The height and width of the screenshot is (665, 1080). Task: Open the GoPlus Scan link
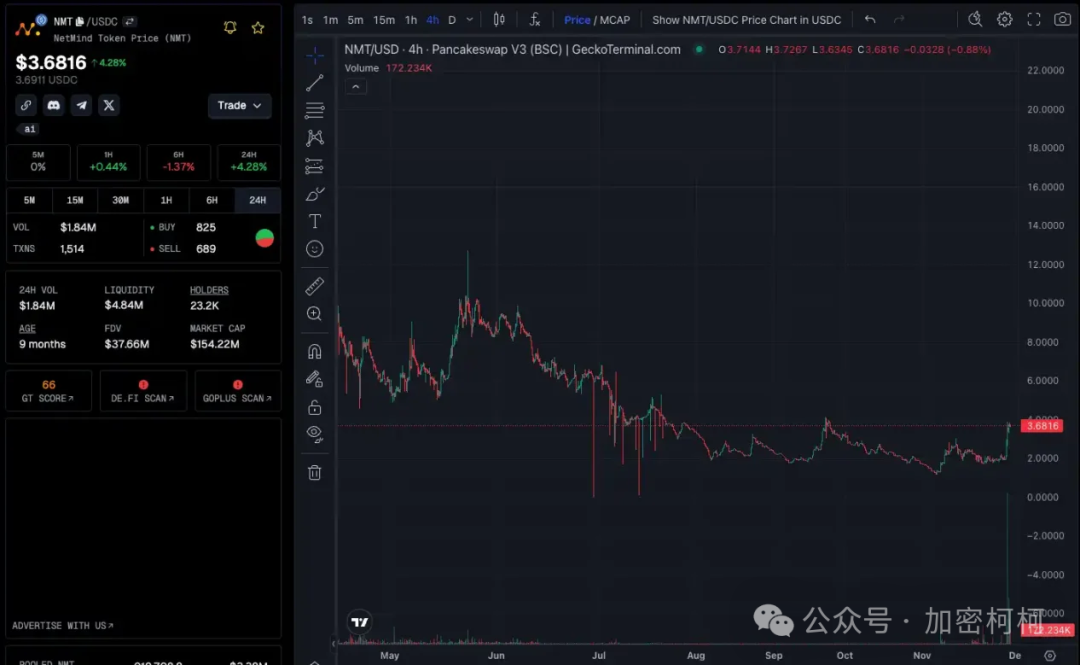click(237, 391)
